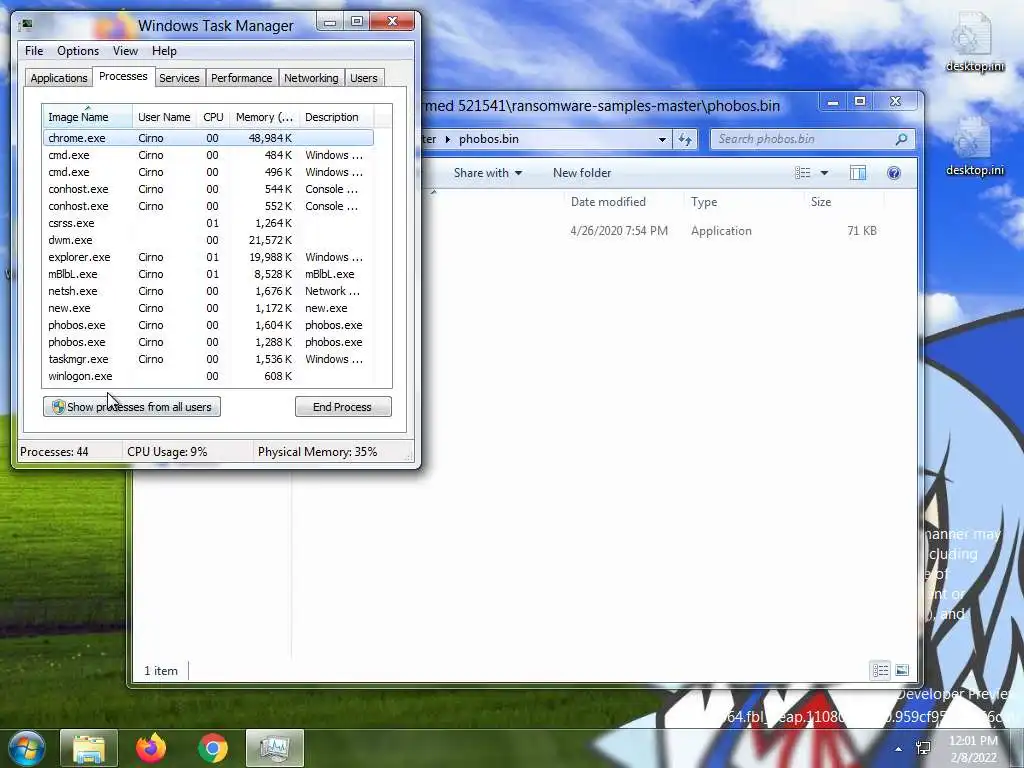Switch to details view icon at Explorer bottom

pyautogui.click(x=880, y=670)
